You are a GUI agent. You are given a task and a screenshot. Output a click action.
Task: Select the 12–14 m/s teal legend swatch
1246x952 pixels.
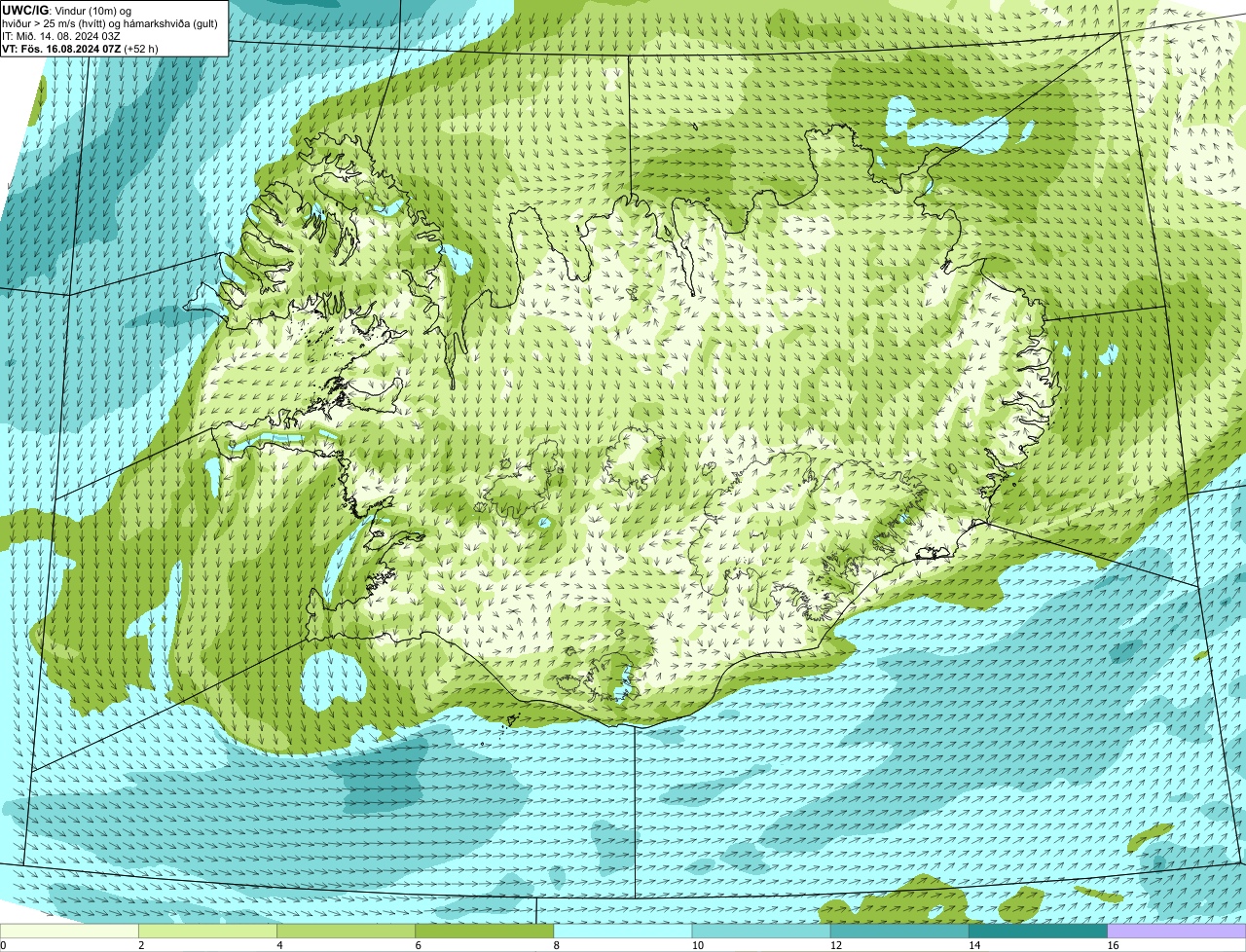900,932
